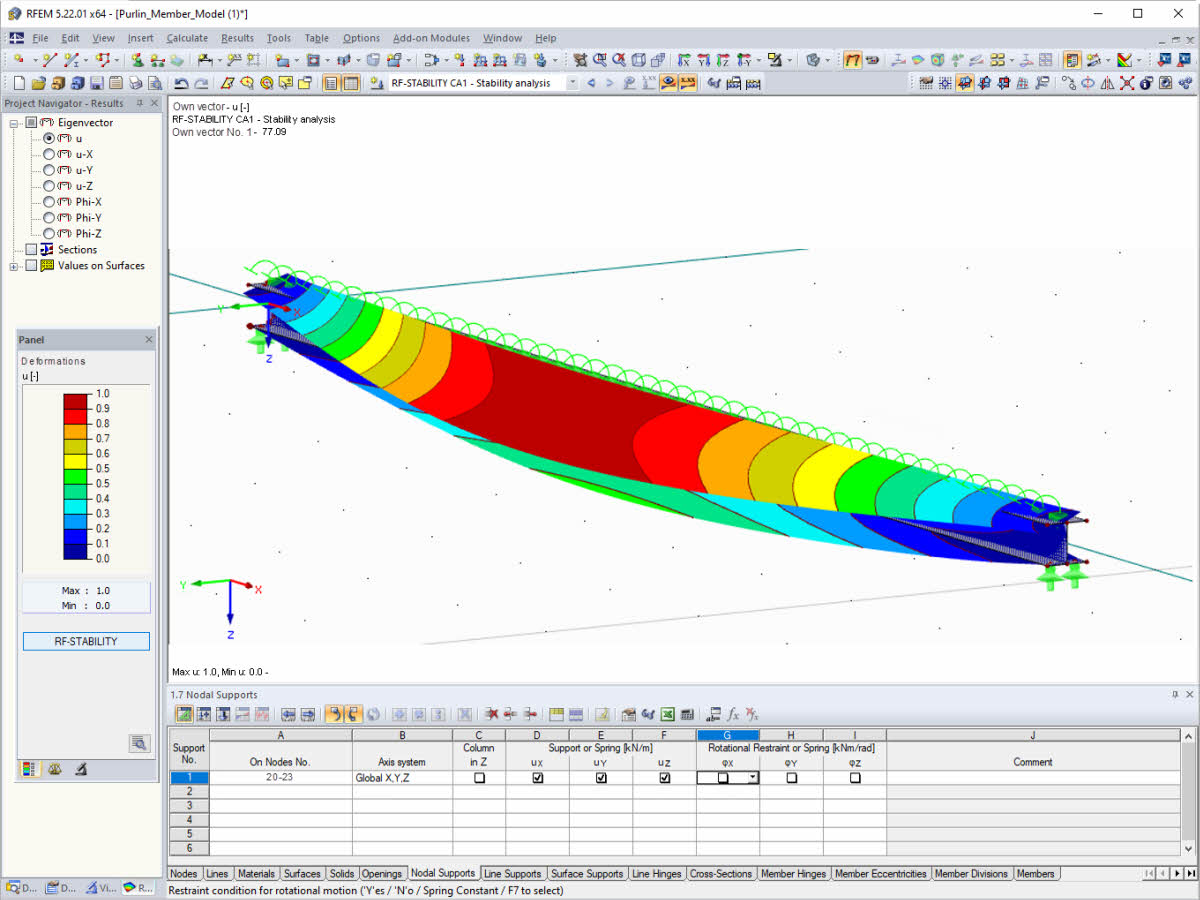1200x900 pixels.
Task: Open the φX cell dropdown arrow
Action: (752, 777)
